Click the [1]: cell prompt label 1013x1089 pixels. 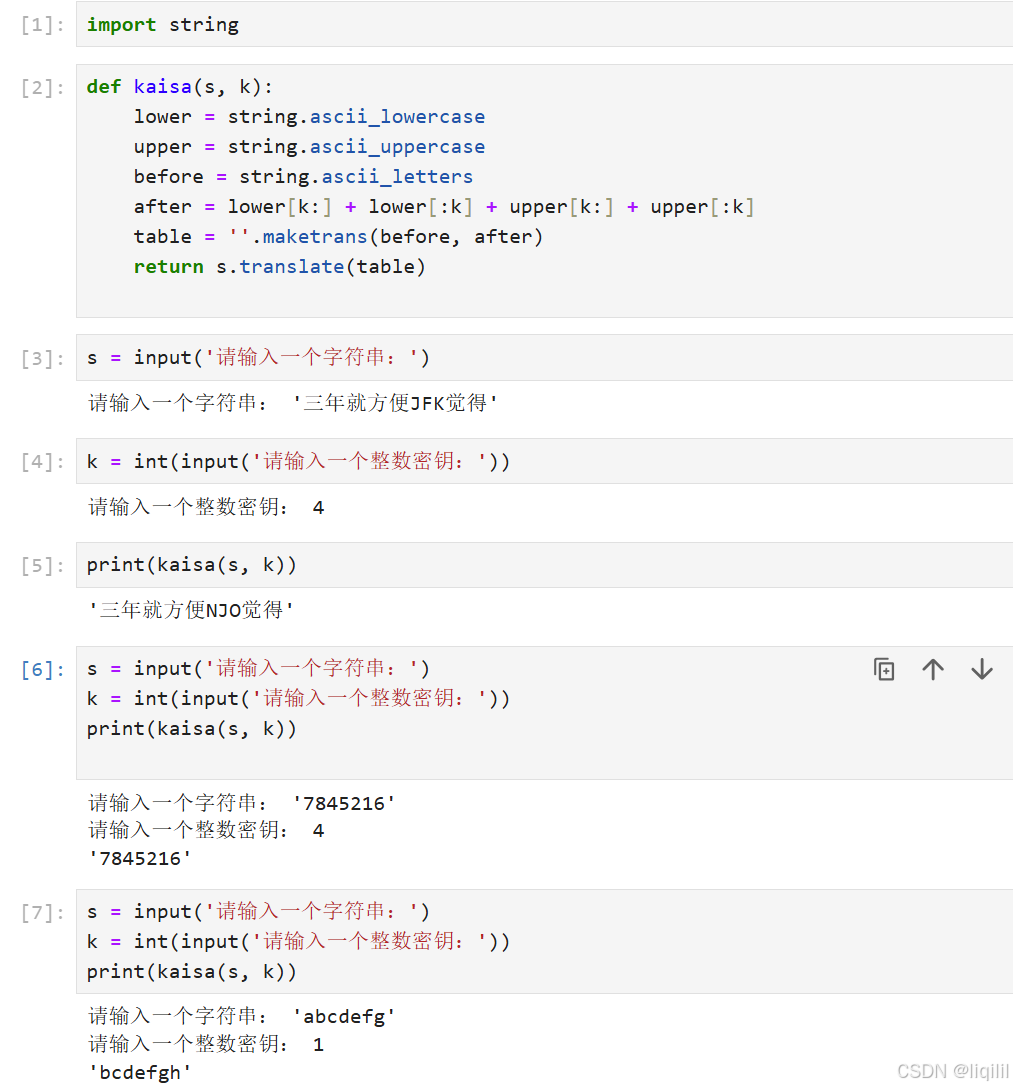pos(42,25)
